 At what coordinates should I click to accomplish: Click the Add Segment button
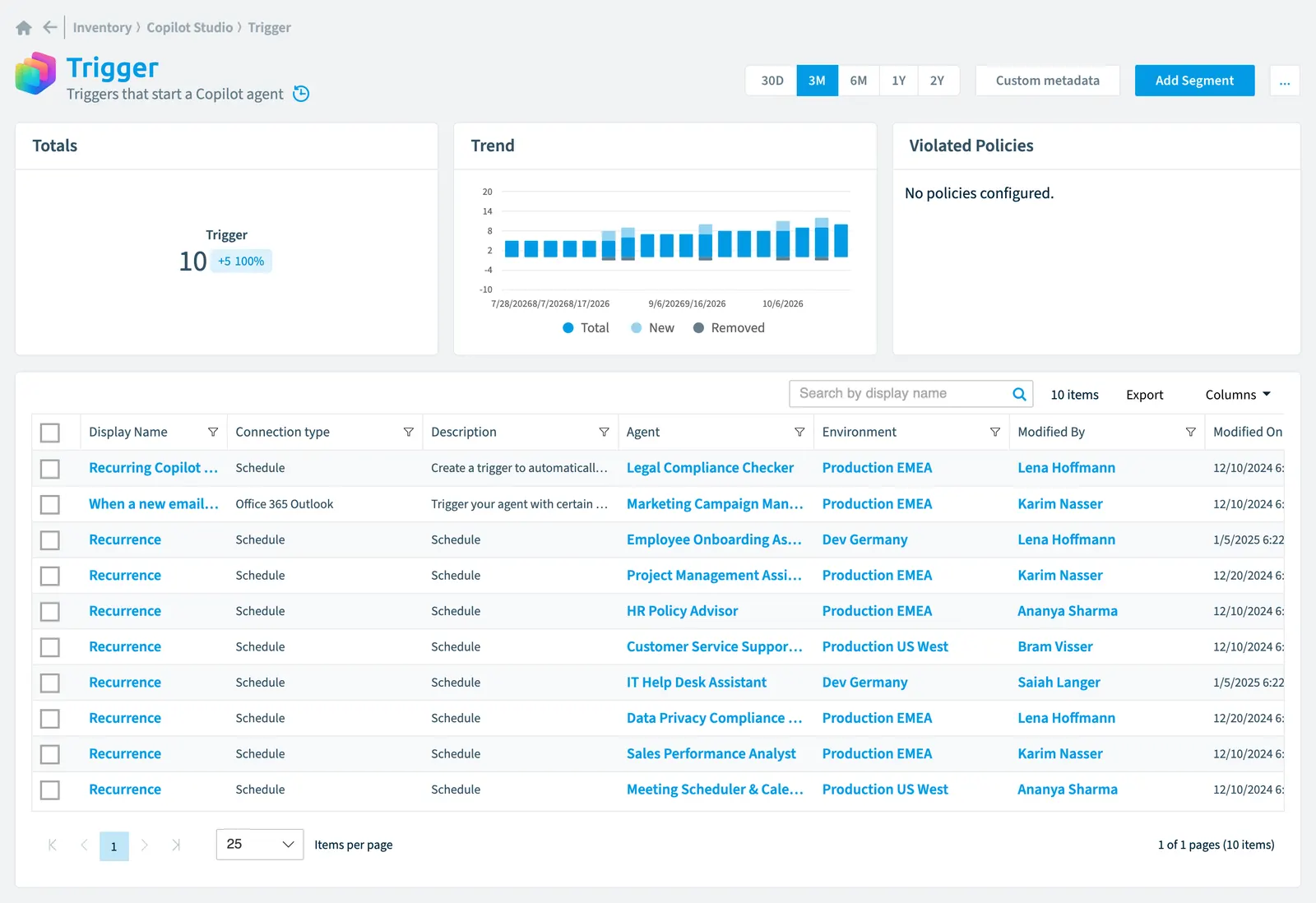point(1194,81)
